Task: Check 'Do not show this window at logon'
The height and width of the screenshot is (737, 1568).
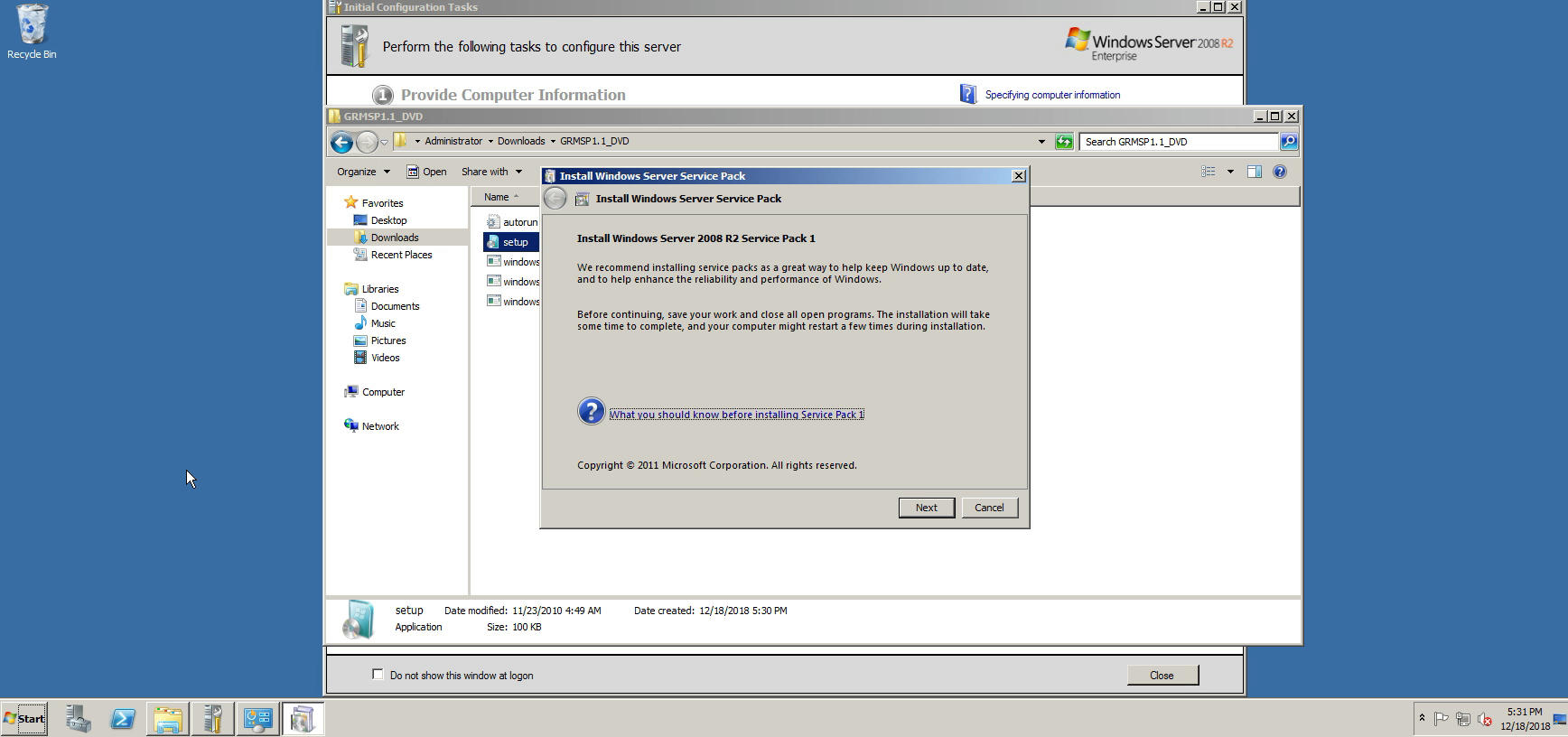Action: tap(378, 675)
